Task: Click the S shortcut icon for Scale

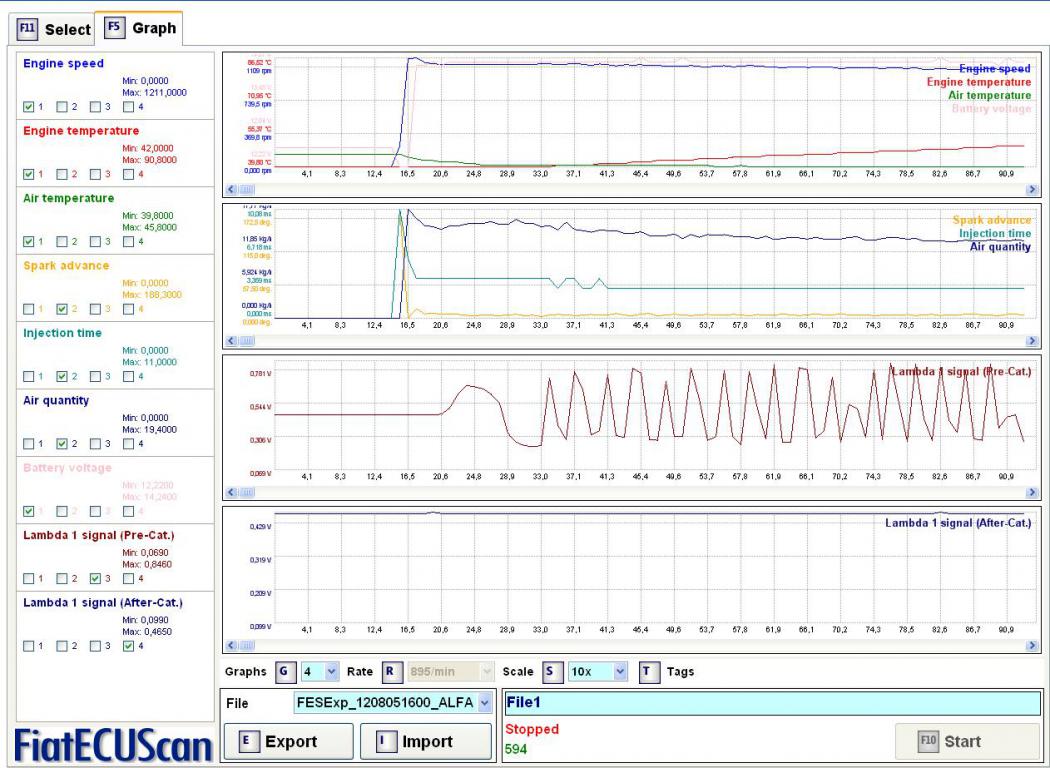Action: tap(550, 672)
